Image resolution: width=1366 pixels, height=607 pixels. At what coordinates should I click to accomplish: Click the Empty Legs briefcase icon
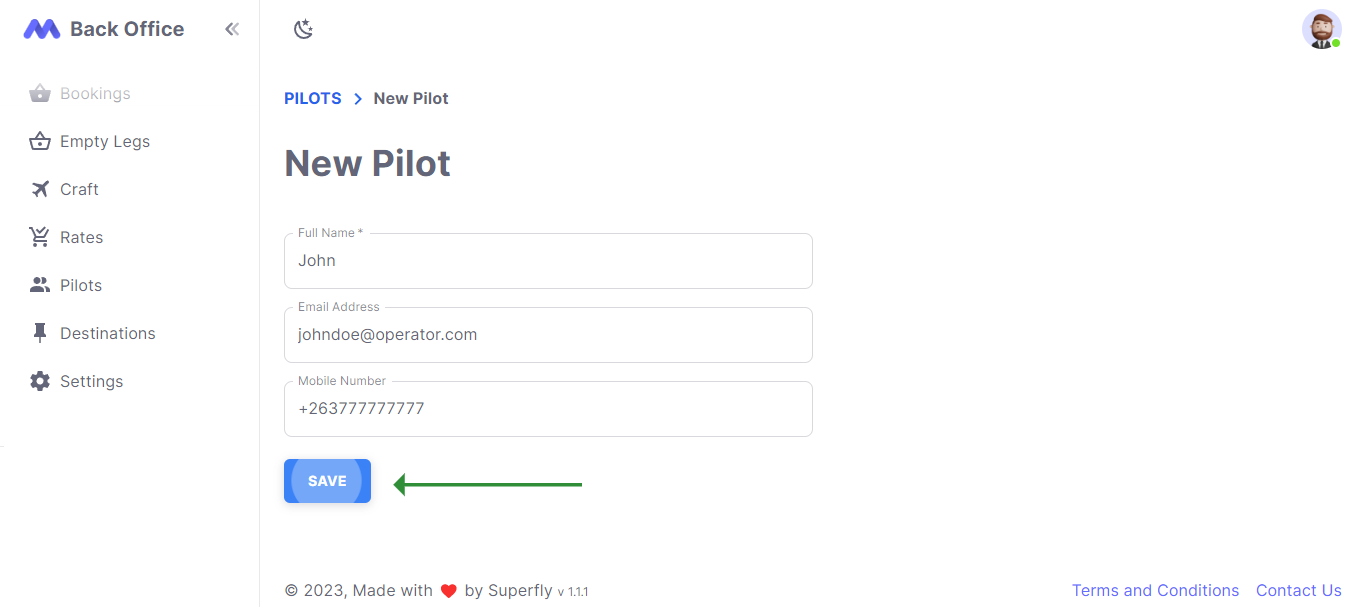coord(40,141)
